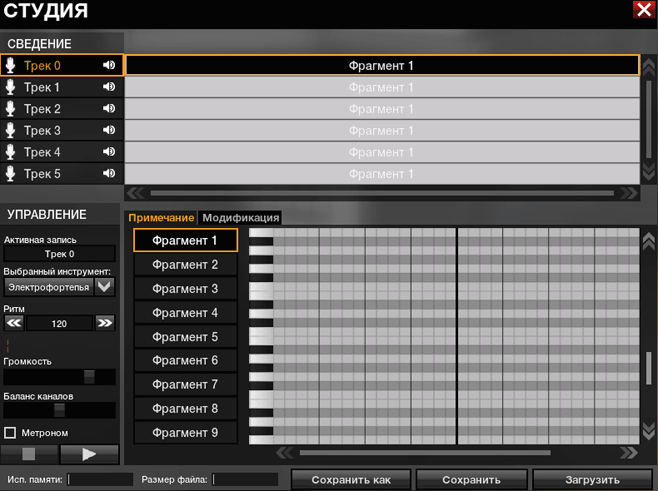Mute the speaker on Трек 2
Screen dimensions: 658x491
pos(109,108)
